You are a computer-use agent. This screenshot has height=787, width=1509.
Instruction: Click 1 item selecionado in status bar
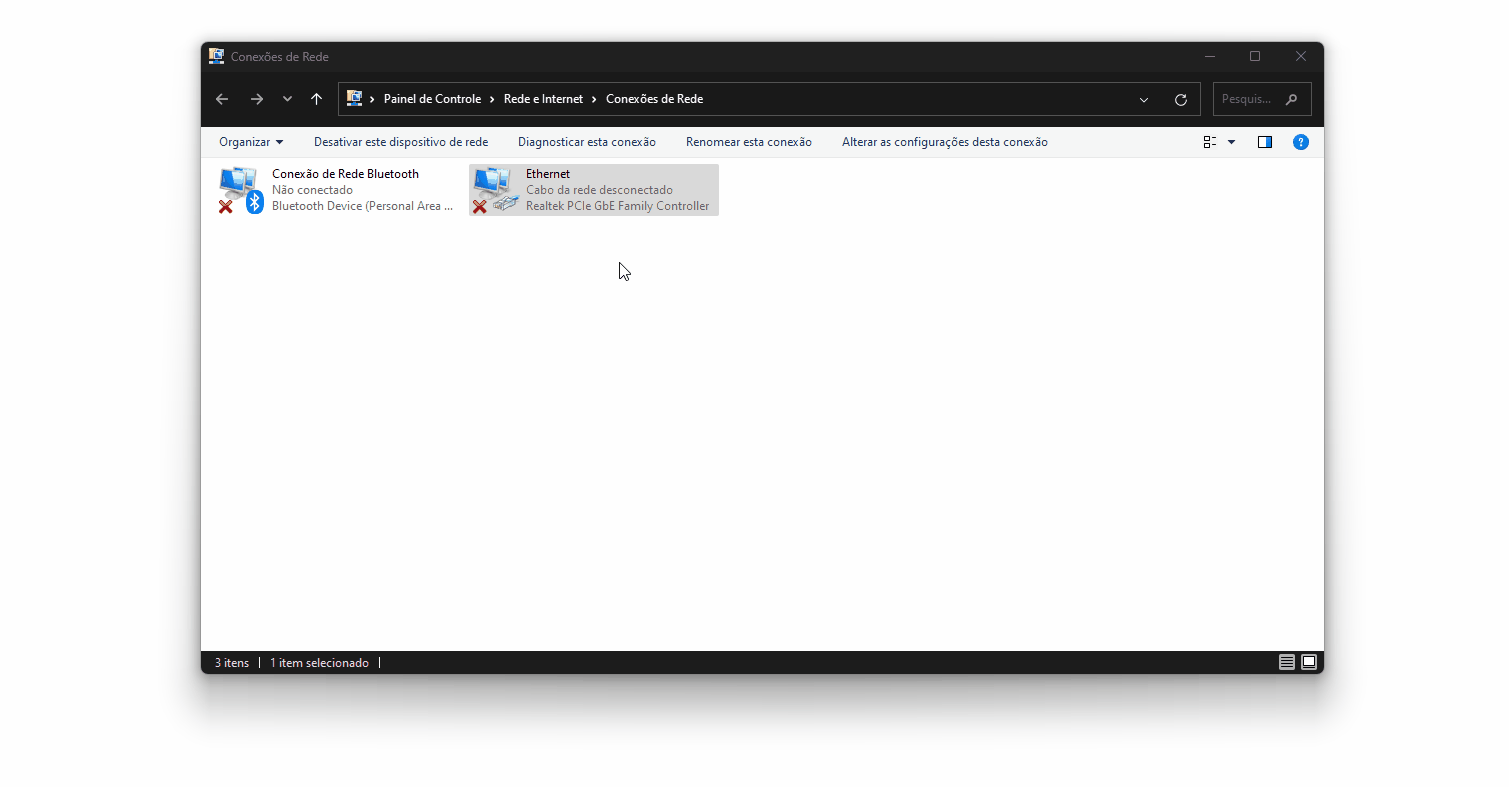pyautogui.click(x=319, y=663)
